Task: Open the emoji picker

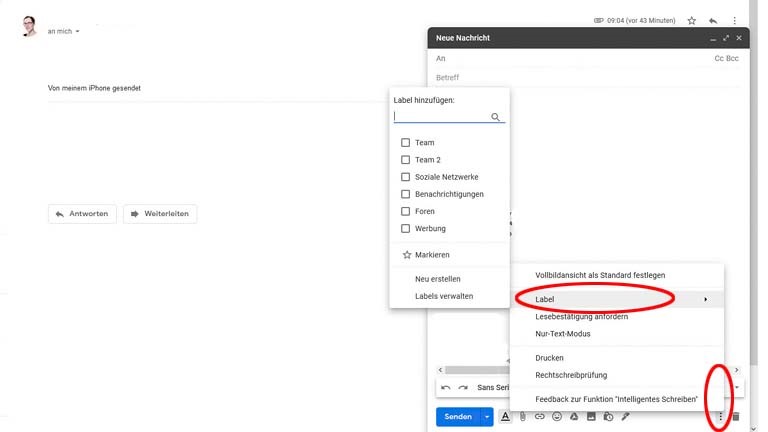Action: (557, 416)
